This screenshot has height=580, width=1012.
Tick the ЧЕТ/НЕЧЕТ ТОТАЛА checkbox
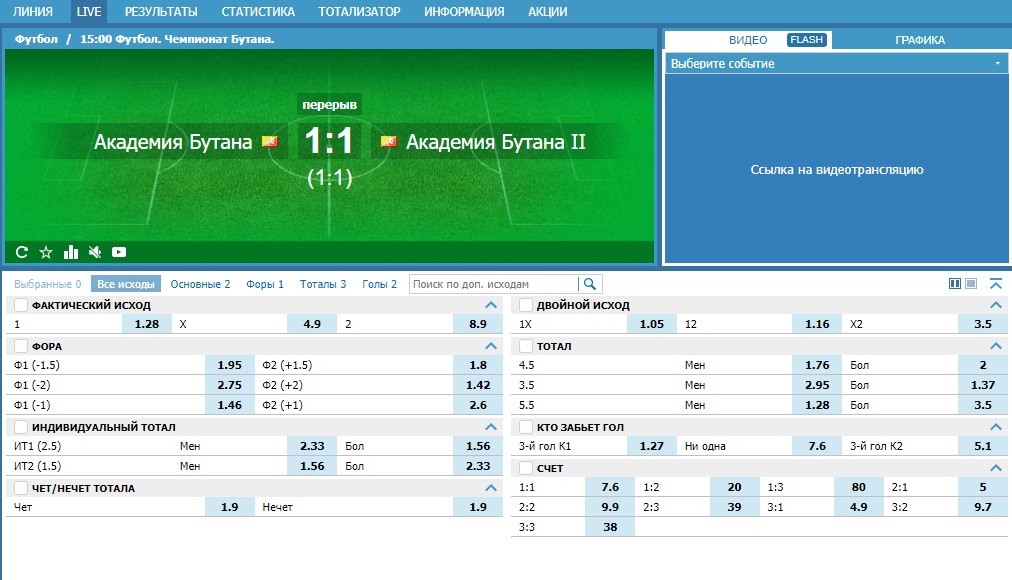(21, 488)
